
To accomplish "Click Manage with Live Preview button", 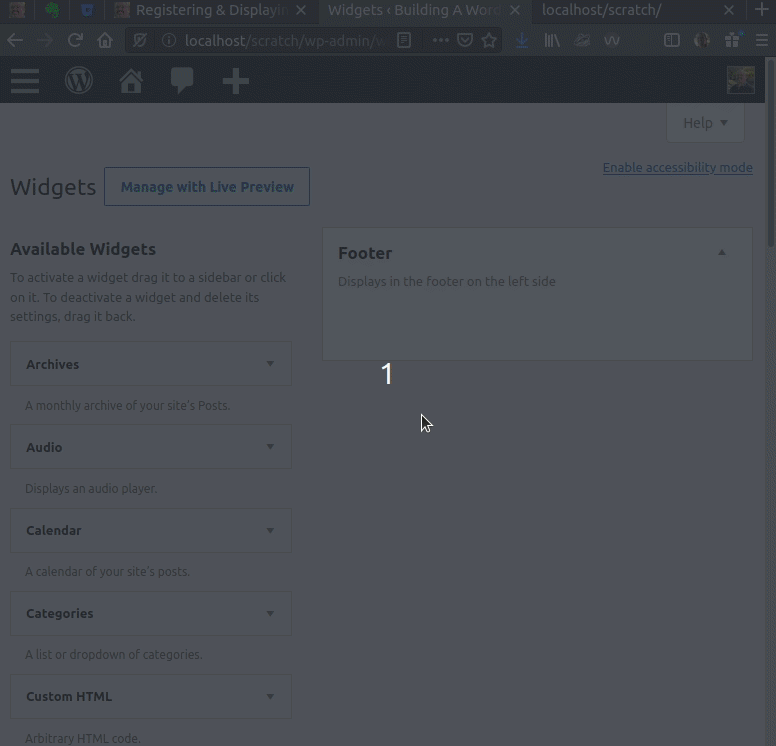I will click(207, 187).
